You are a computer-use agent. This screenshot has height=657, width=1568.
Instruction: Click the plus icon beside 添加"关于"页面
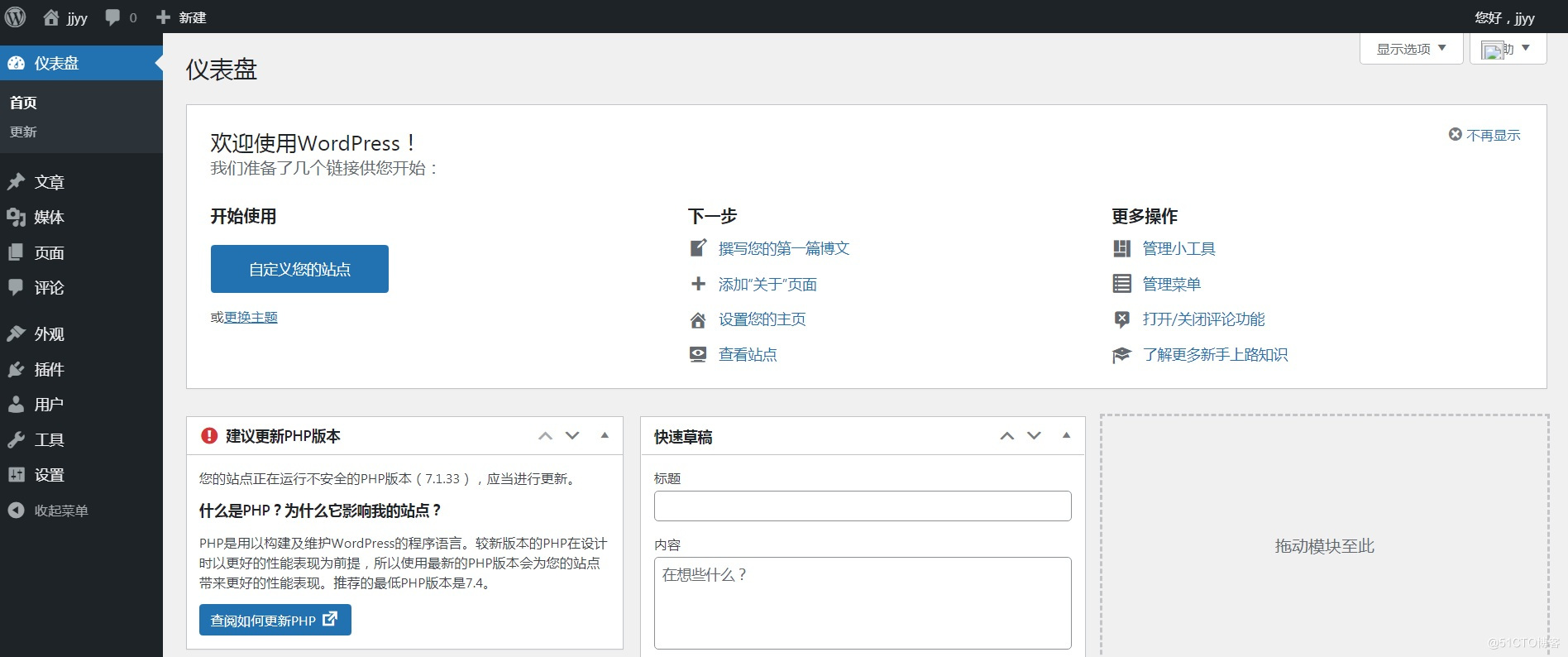click(x=698, y=284)
